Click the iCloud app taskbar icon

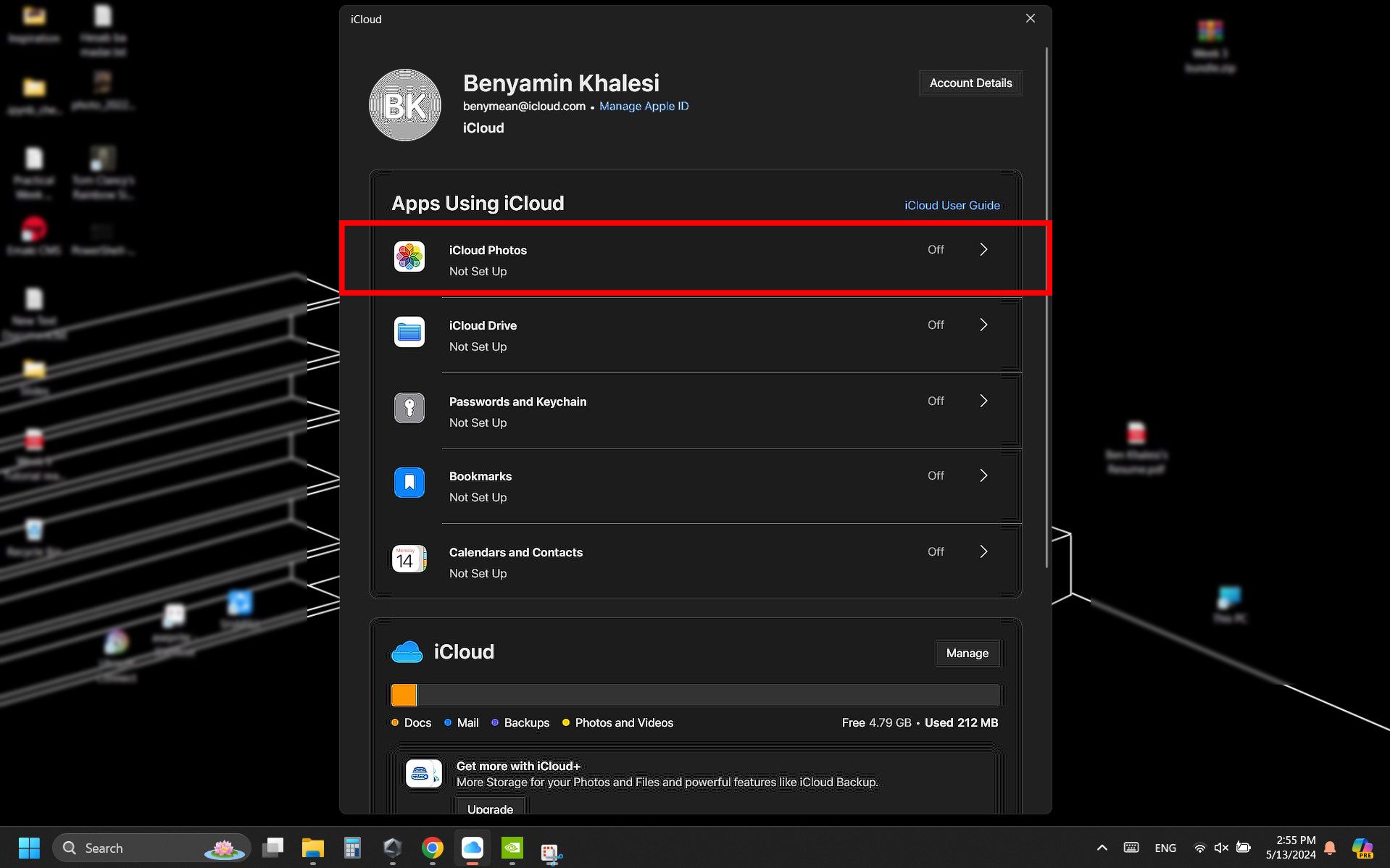pyautogui.click(x=473, y=848)
